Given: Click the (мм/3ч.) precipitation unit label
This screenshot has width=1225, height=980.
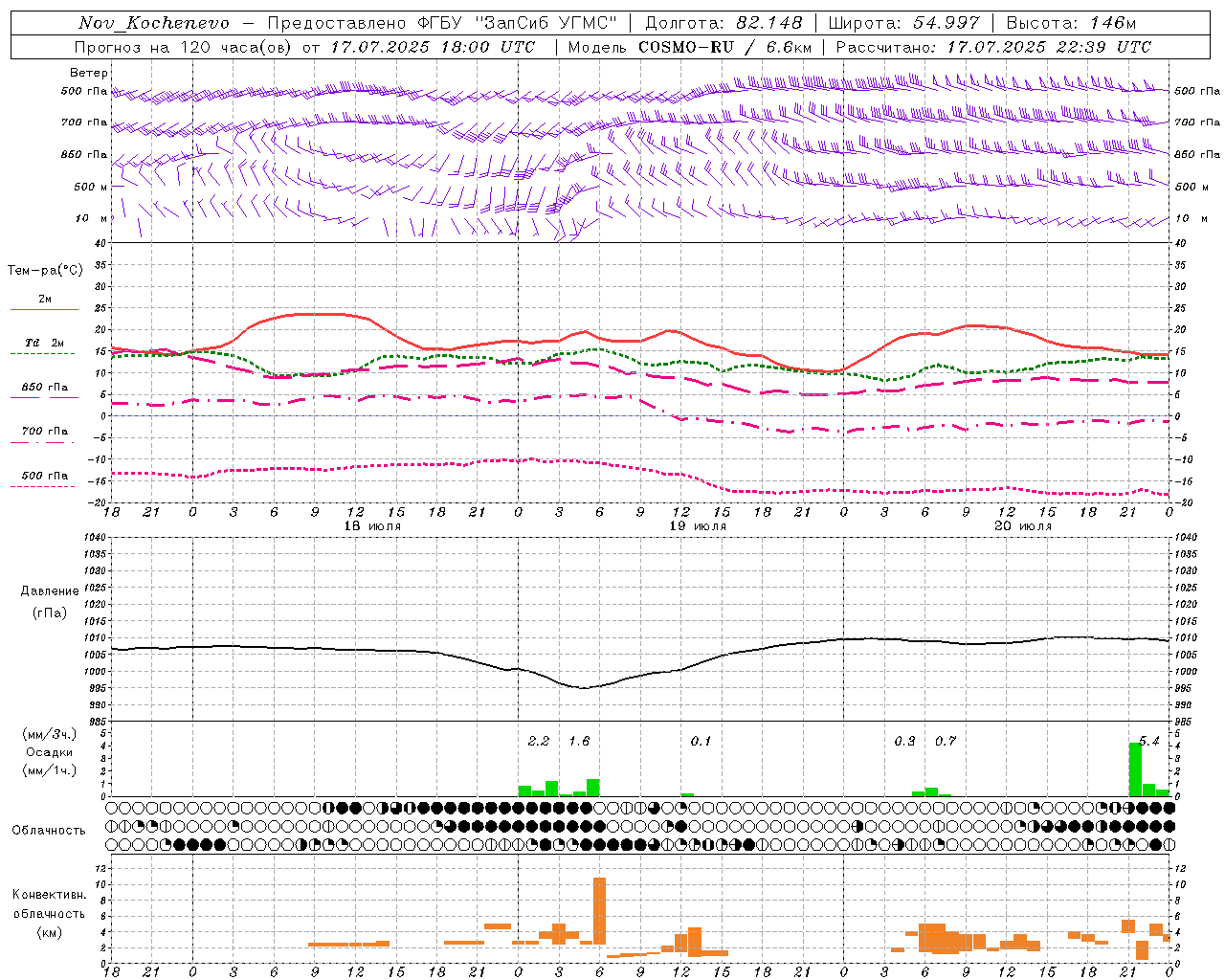Looking at the screenshot, I should click(49, 735).
